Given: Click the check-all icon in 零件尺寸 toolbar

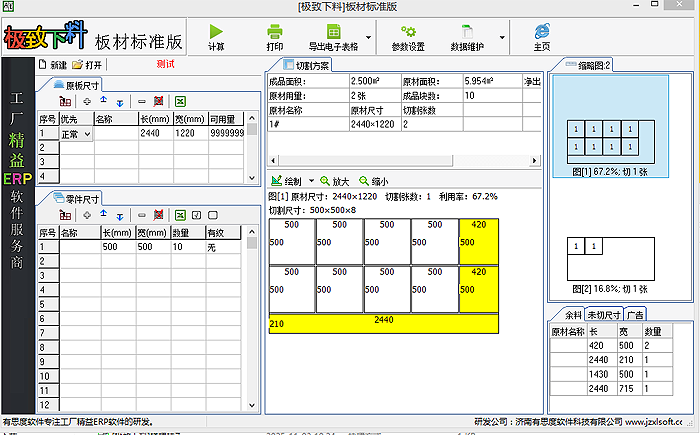Looking at the screenshot, I should point(196,215).
